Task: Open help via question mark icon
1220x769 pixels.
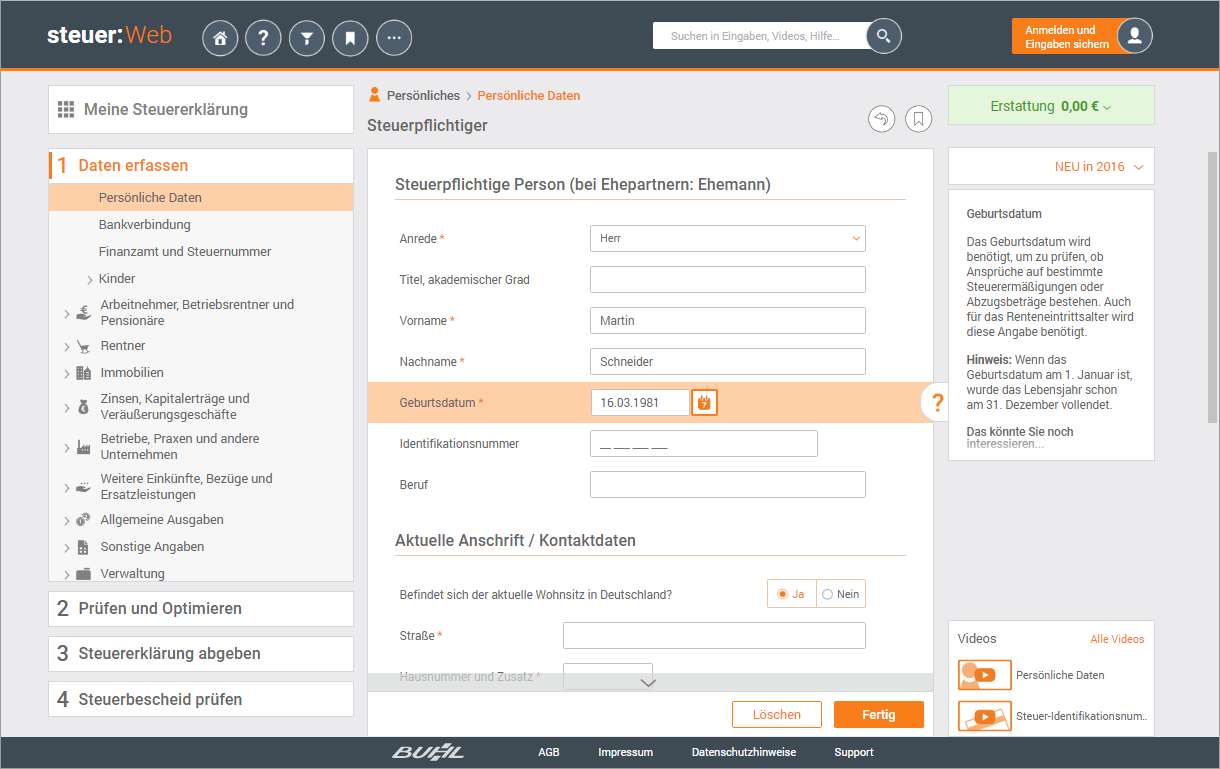Action: (263, 38)
